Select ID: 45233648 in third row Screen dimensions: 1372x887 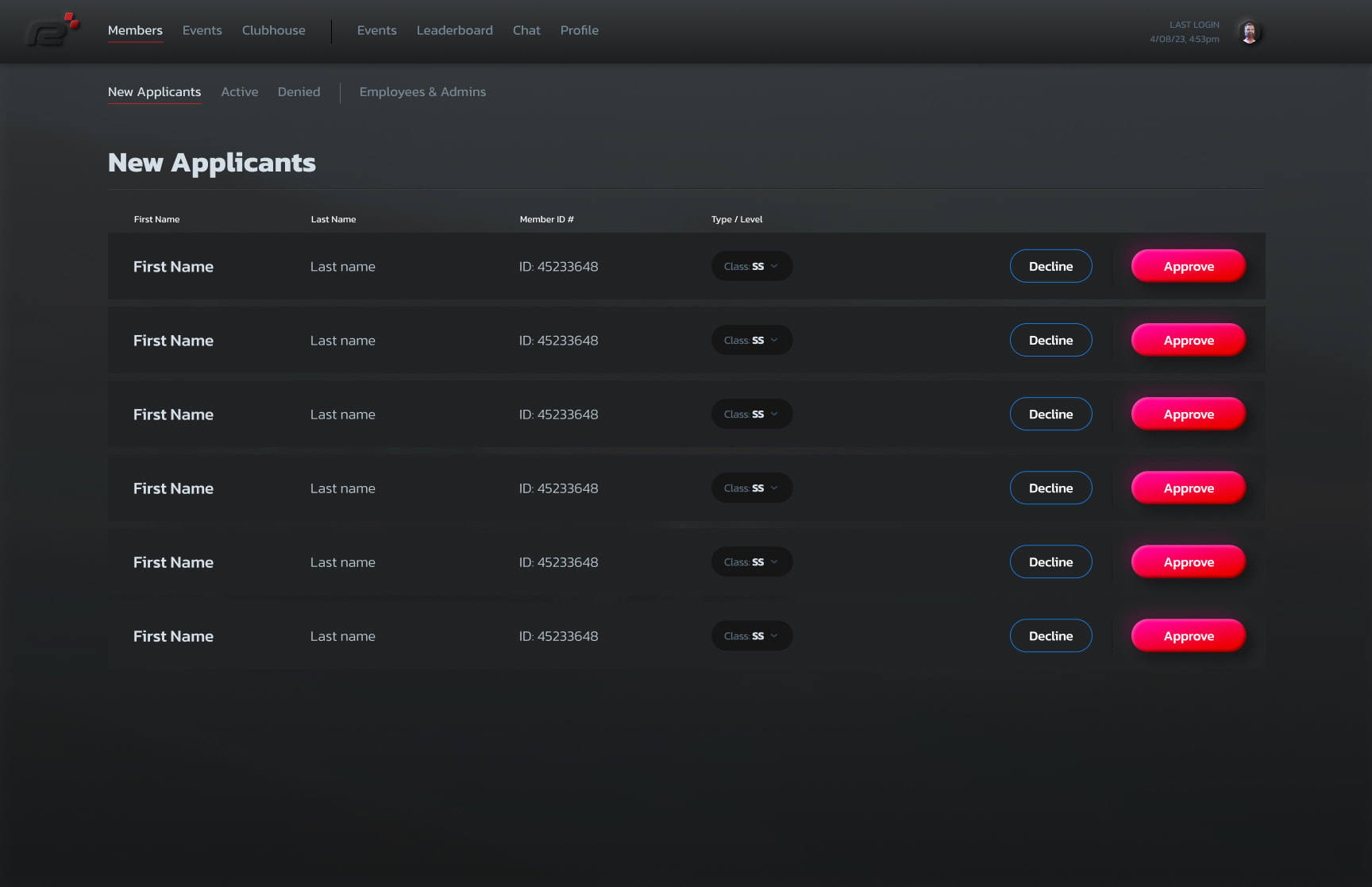(x=559, y=415)
